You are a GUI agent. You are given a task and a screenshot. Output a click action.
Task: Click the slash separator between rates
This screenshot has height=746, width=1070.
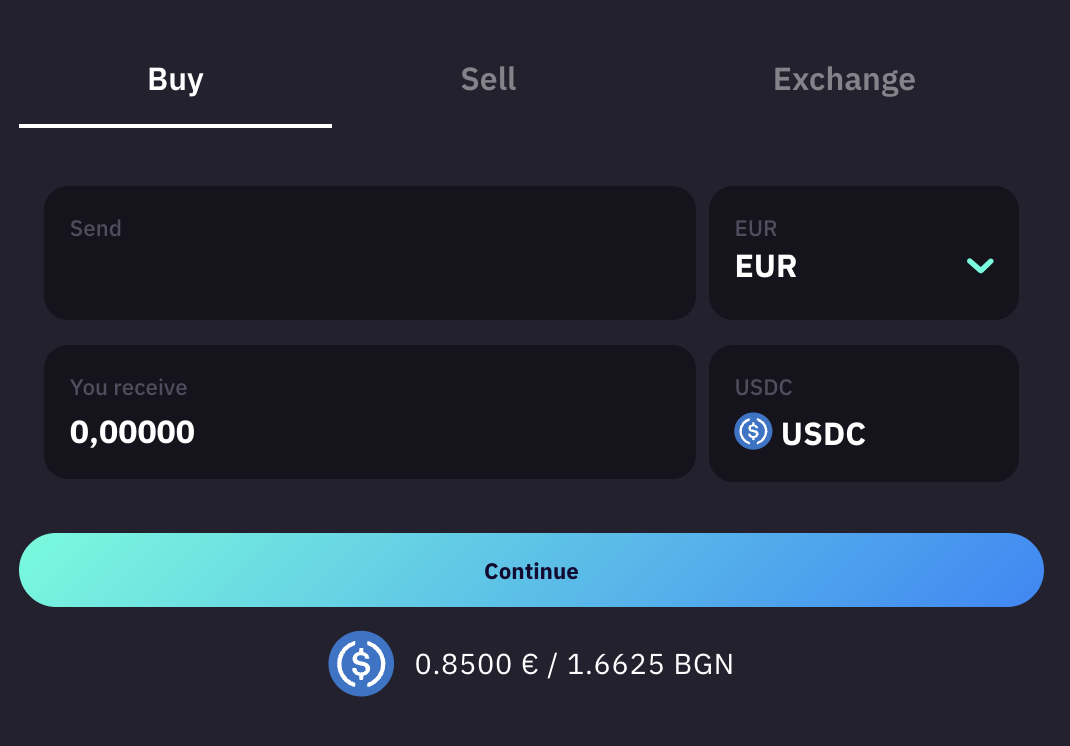coord(553,664)
